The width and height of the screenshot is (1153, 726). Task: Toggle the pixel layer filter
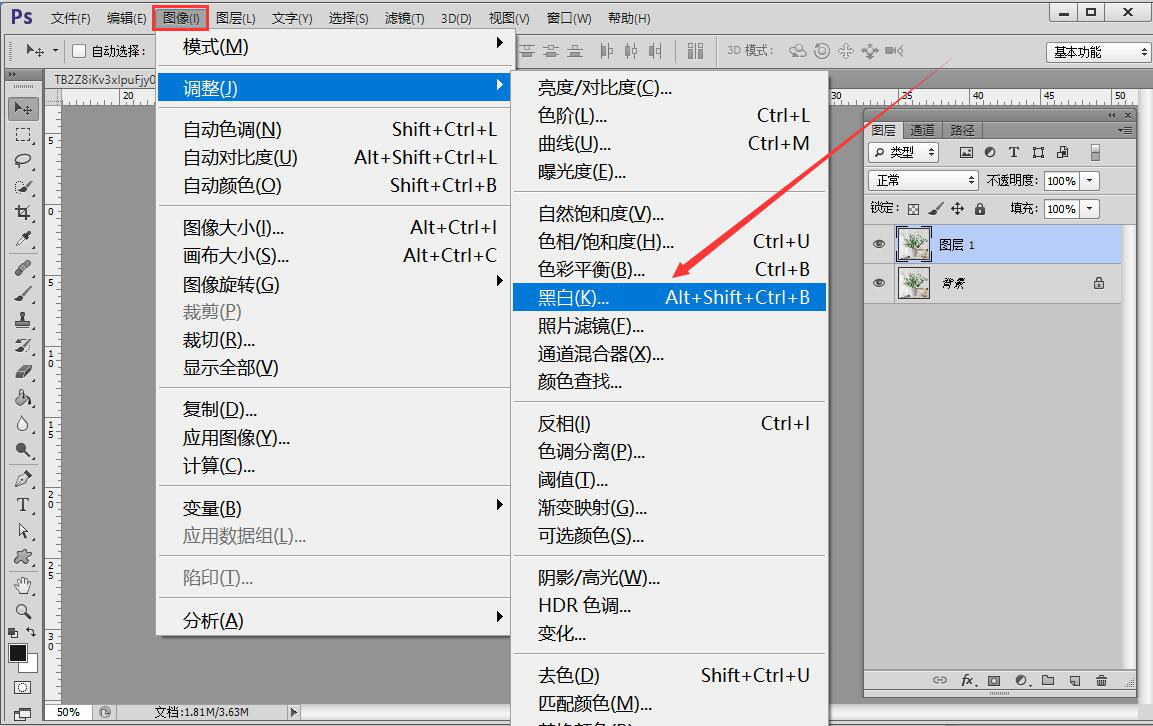966,152
